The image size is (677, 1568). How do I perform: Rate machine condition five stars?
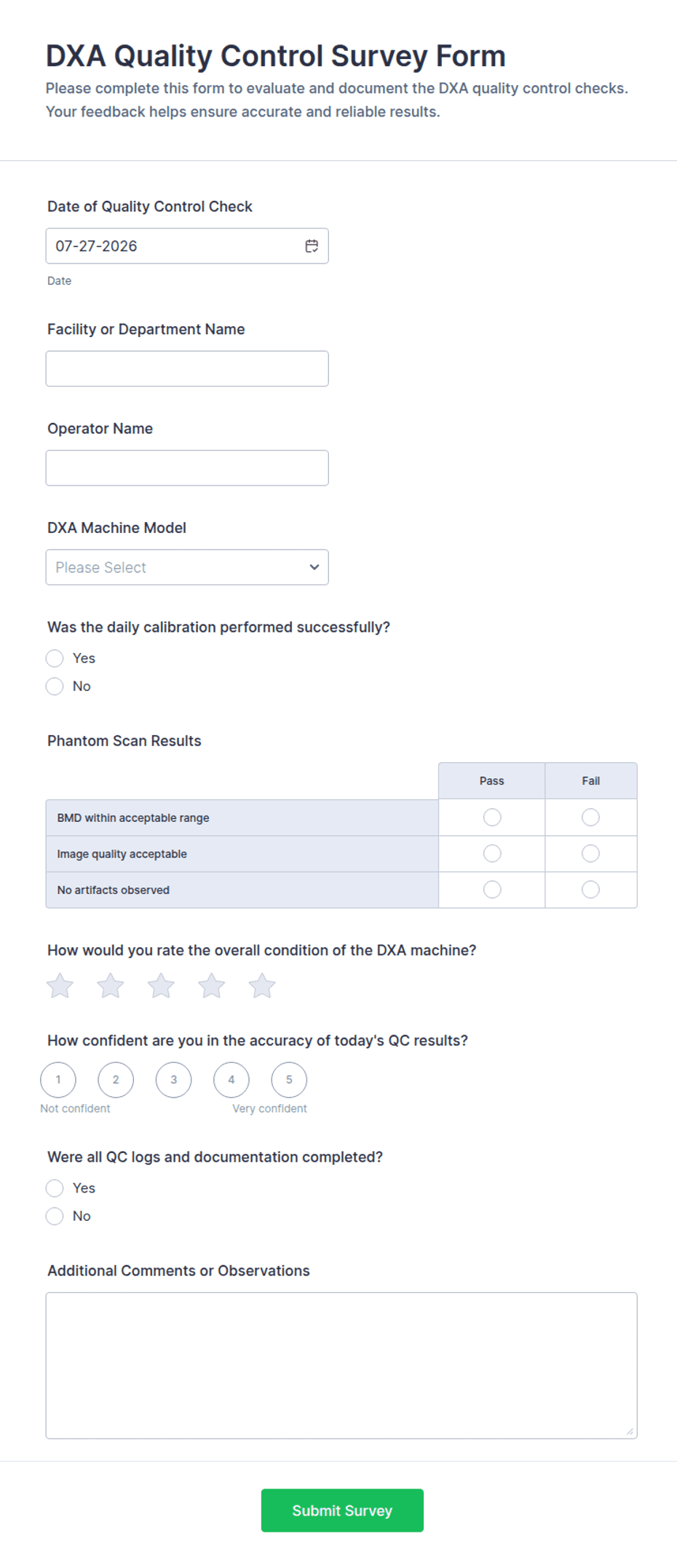coord(262,986)
